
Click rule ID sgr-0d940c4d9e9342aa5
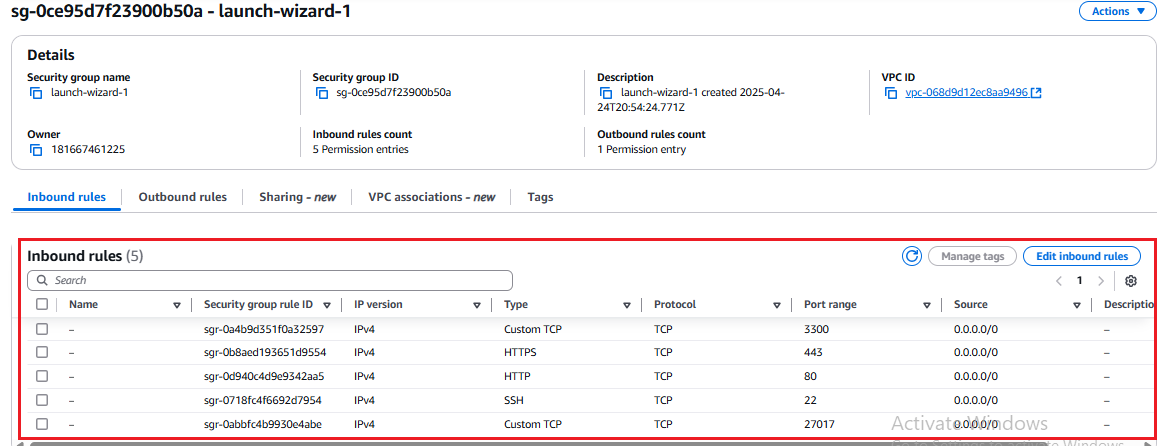tap(263, 376)
